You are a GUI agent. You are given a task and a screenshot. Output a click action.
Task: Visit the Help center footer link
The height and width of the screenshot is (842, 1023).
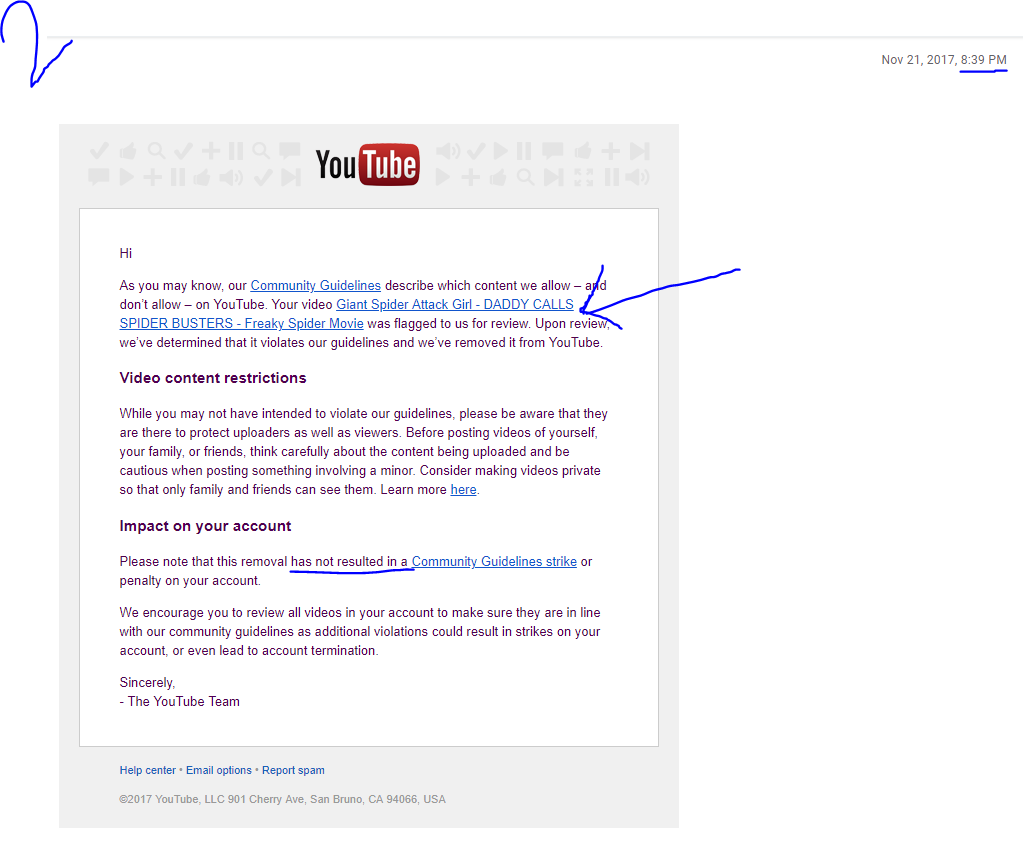(147, 770)
